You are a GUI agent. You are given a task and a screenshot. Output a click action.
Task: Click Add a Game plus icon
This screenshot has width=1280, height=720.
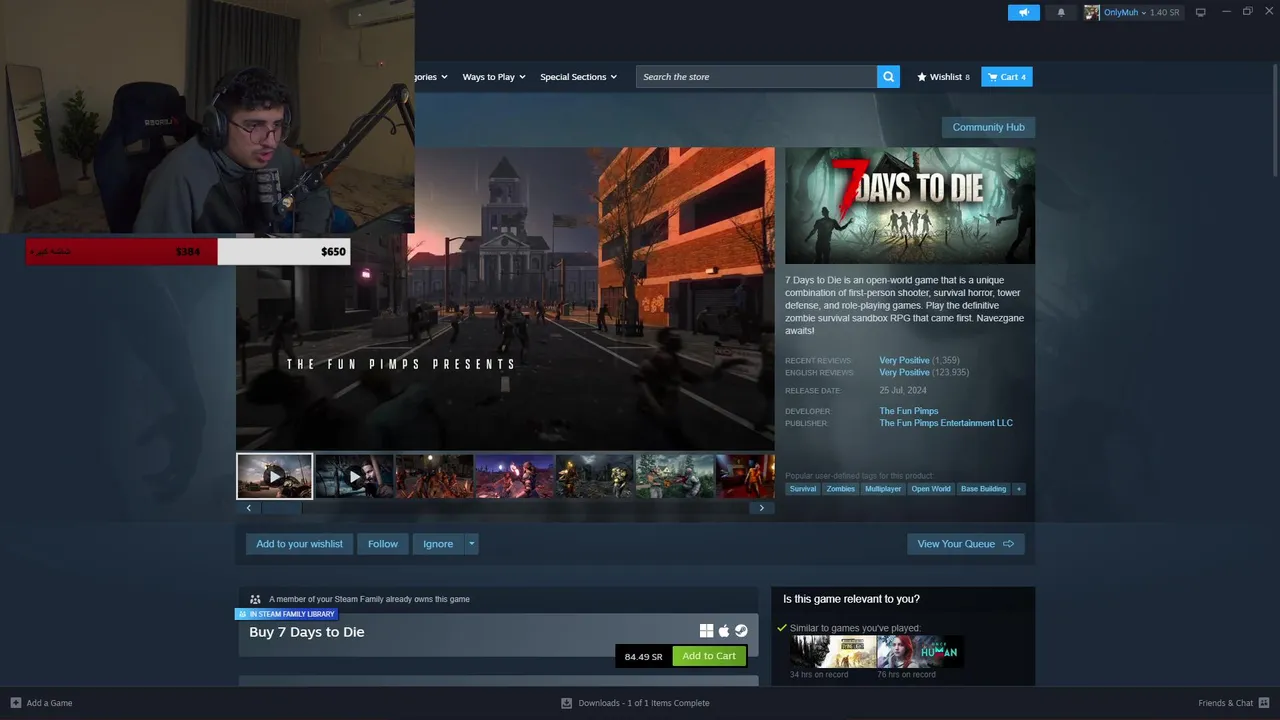pyautogui.click(x=15, y=703)
